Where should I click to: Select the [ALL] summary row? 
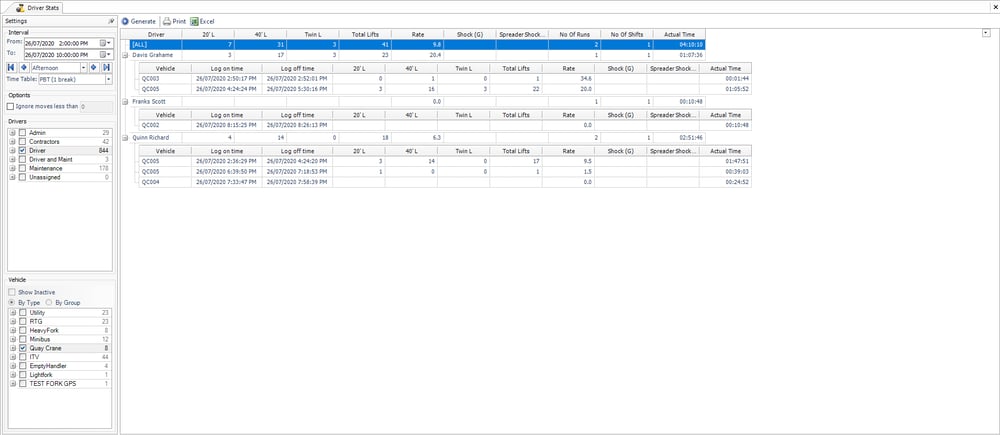tap(417, 45)
